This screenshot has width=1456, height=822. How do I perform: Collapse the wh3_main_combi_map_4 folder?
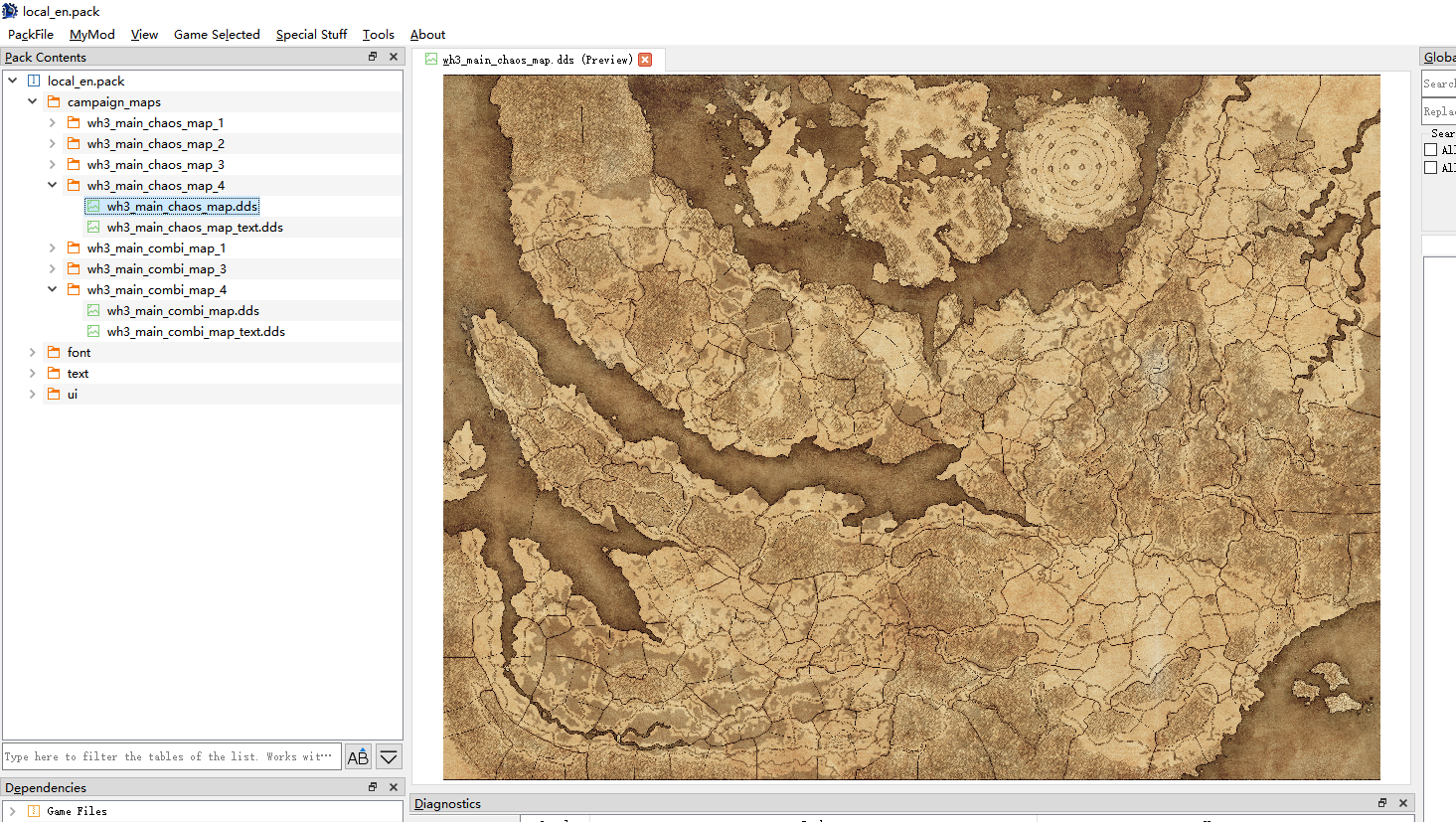coord(53,289)
